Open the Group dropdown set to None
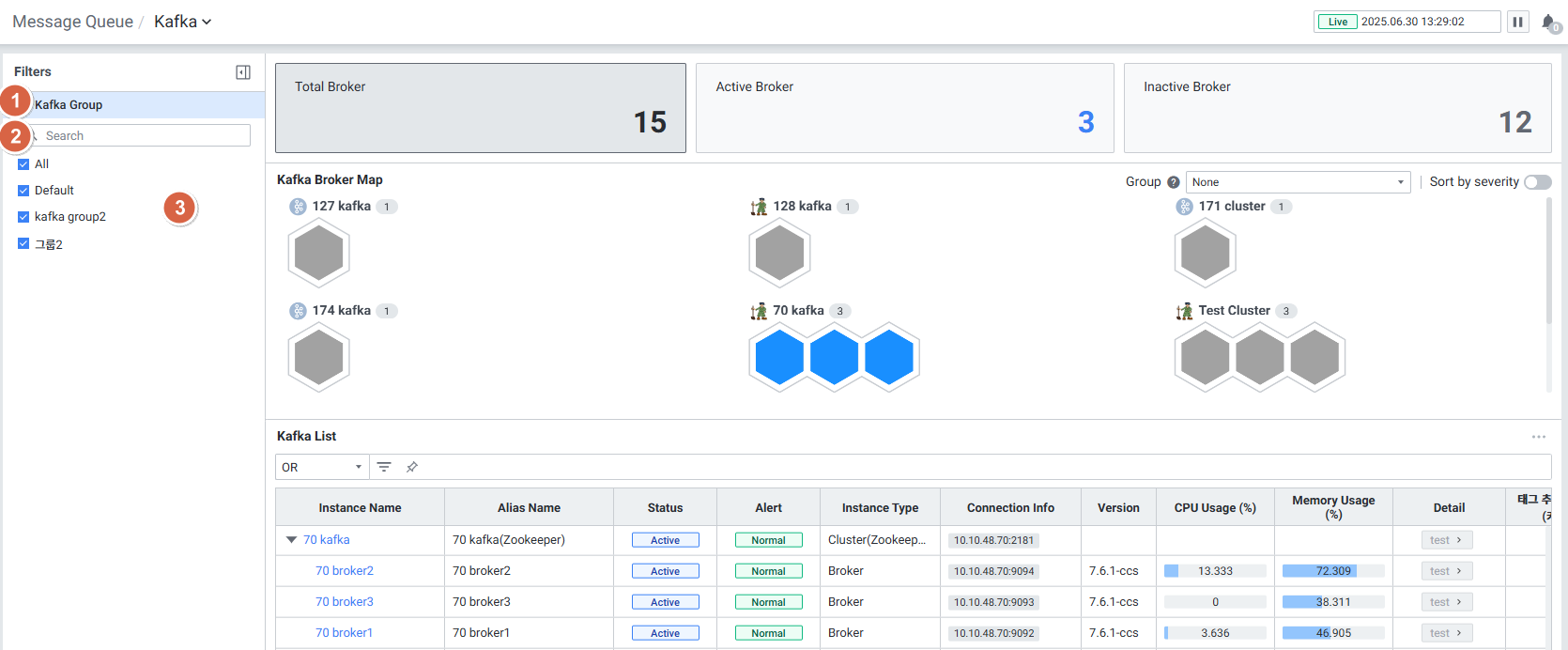This screenshot has width=1568, height=650. click(x=1298, y=182)
